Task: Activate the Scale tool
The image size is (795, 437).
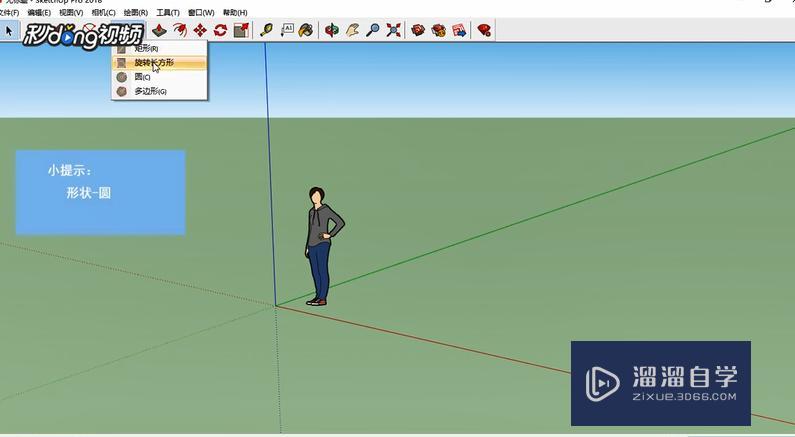Action: (x=241, y=30)
